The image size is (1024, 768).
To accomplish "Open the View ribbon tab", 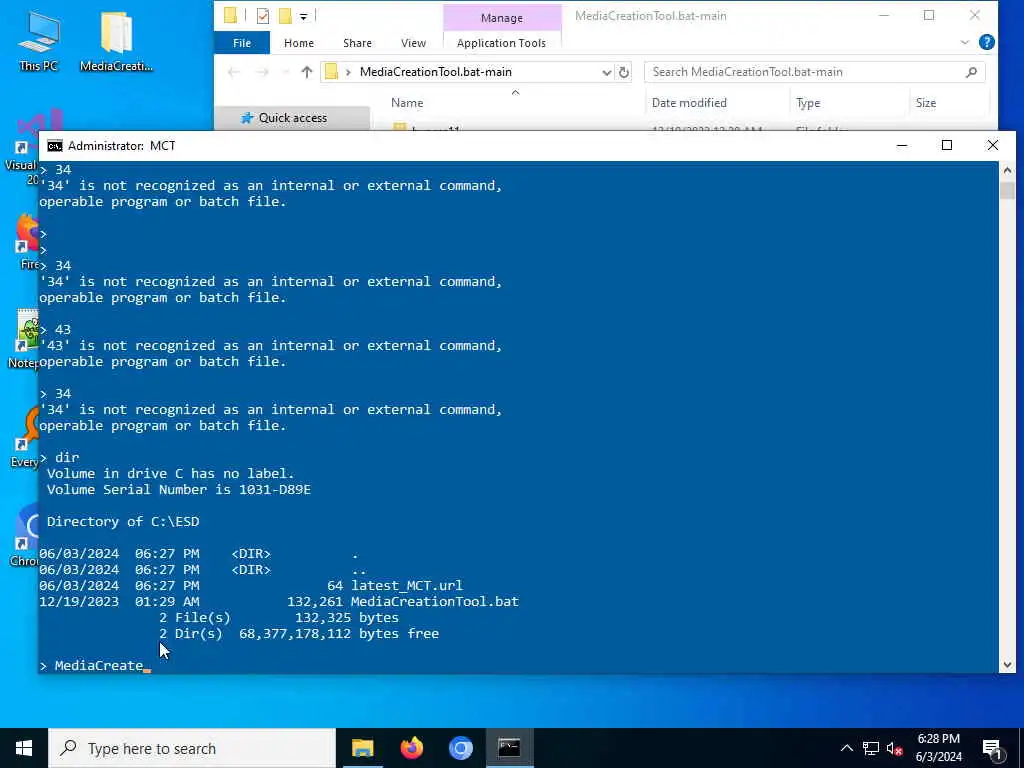I will click(413, 43).
